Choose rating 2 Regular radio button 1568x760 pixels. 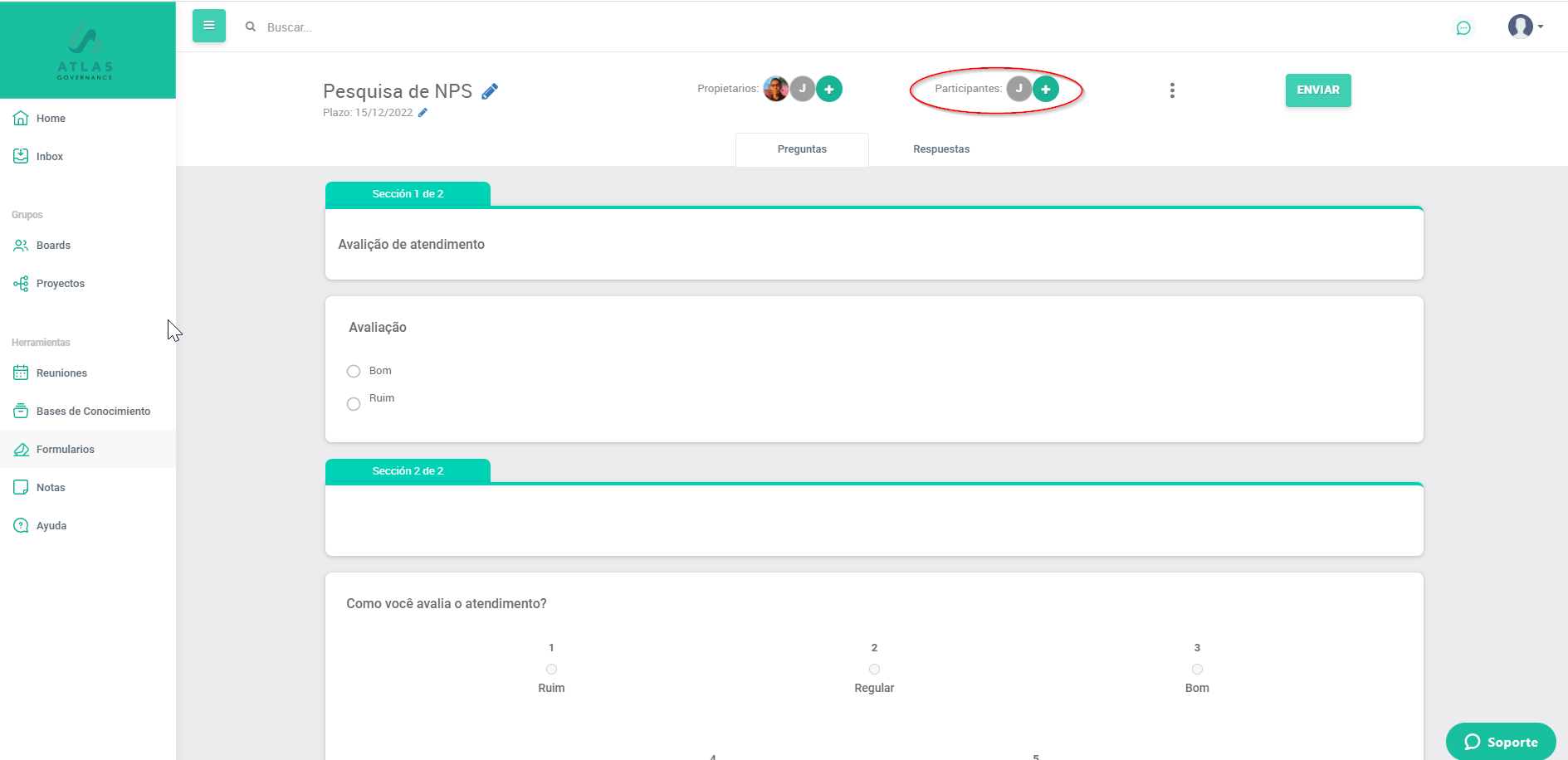coord(874,669)
